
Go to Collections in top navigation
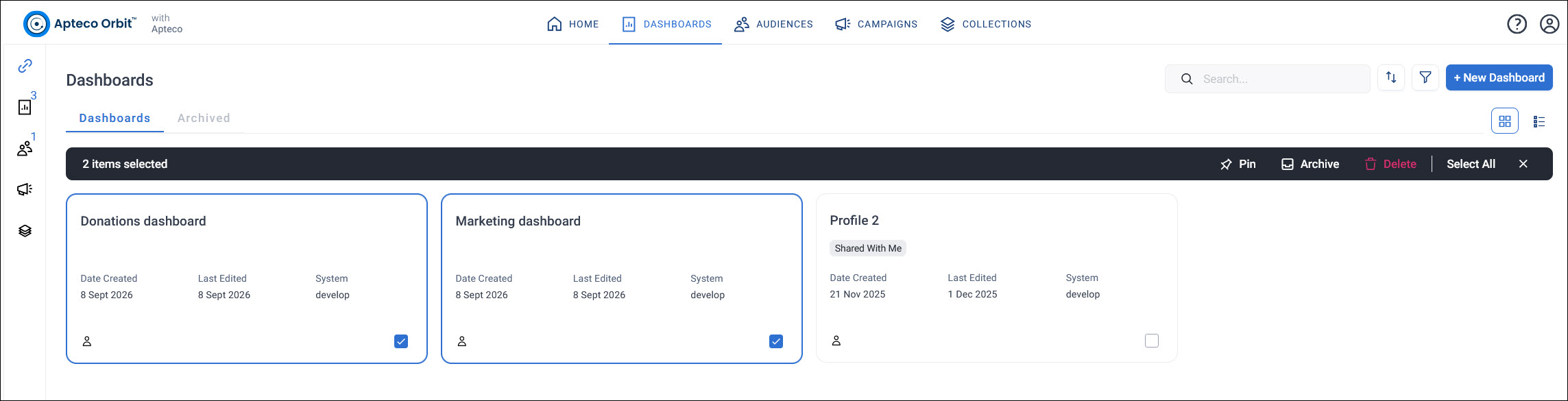[x=985, y=24]
